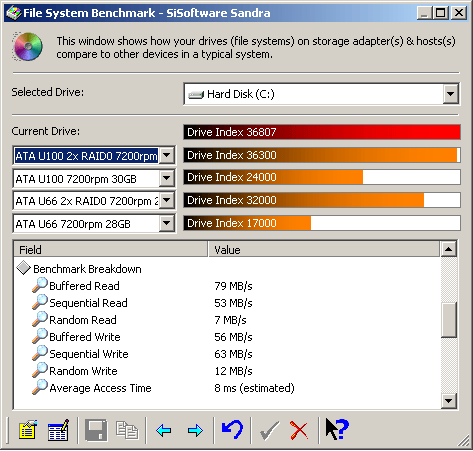Click the Copy documents toolbar icon
The height and width of the screenshot is (451, 473).
[127, 430]
